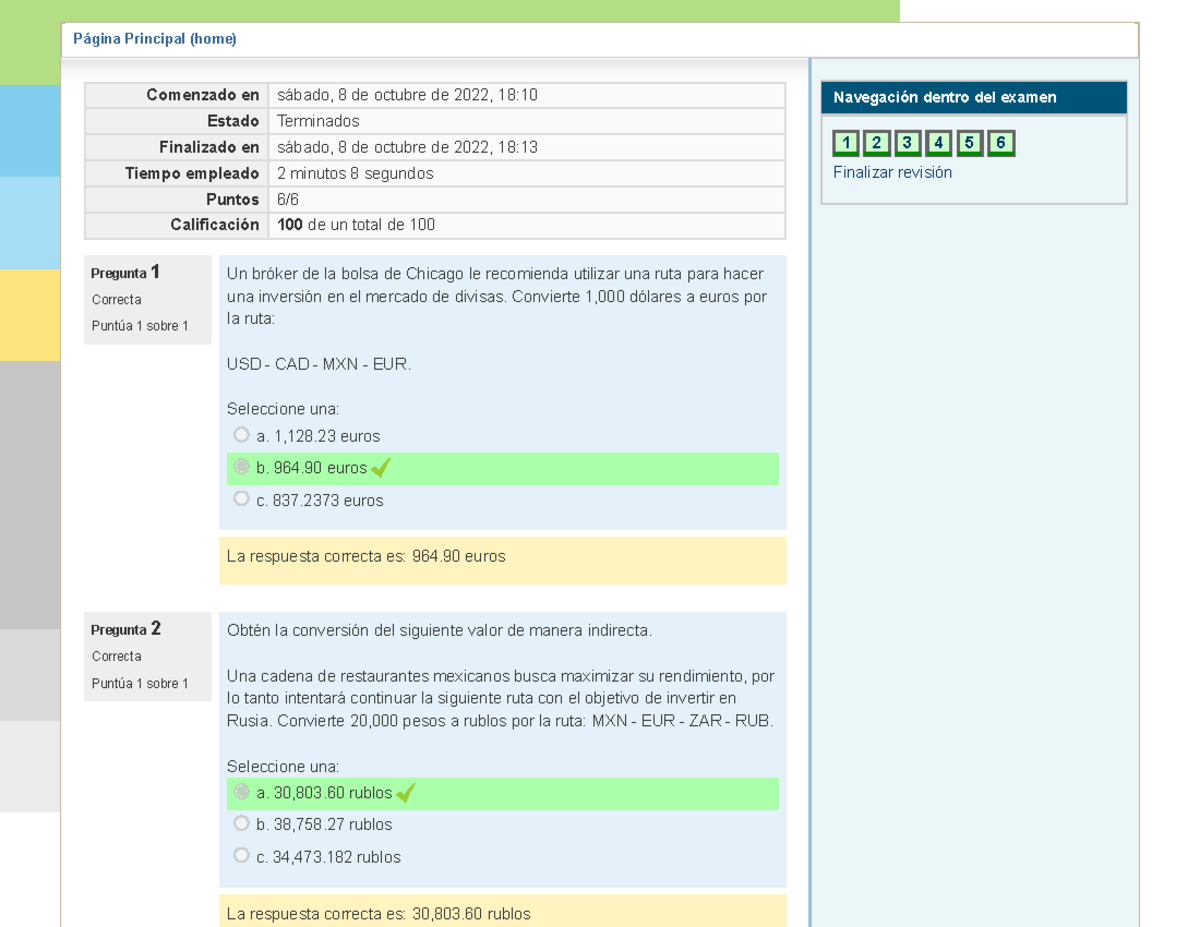Navigate to question 3 via navigation block
The width and height of the screenshot is (1200, 927).
(907, 143)
